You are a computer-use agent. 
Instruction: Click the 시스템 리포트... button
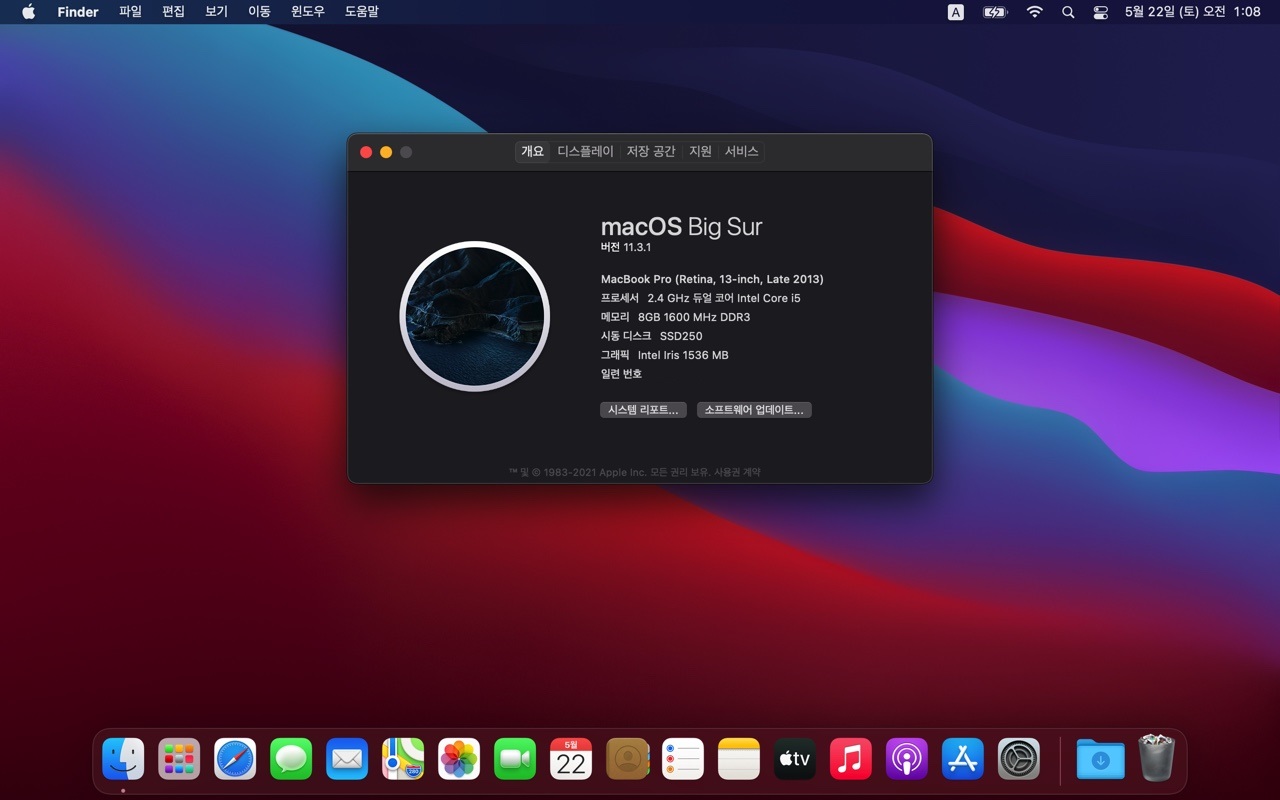coord(643,410)
